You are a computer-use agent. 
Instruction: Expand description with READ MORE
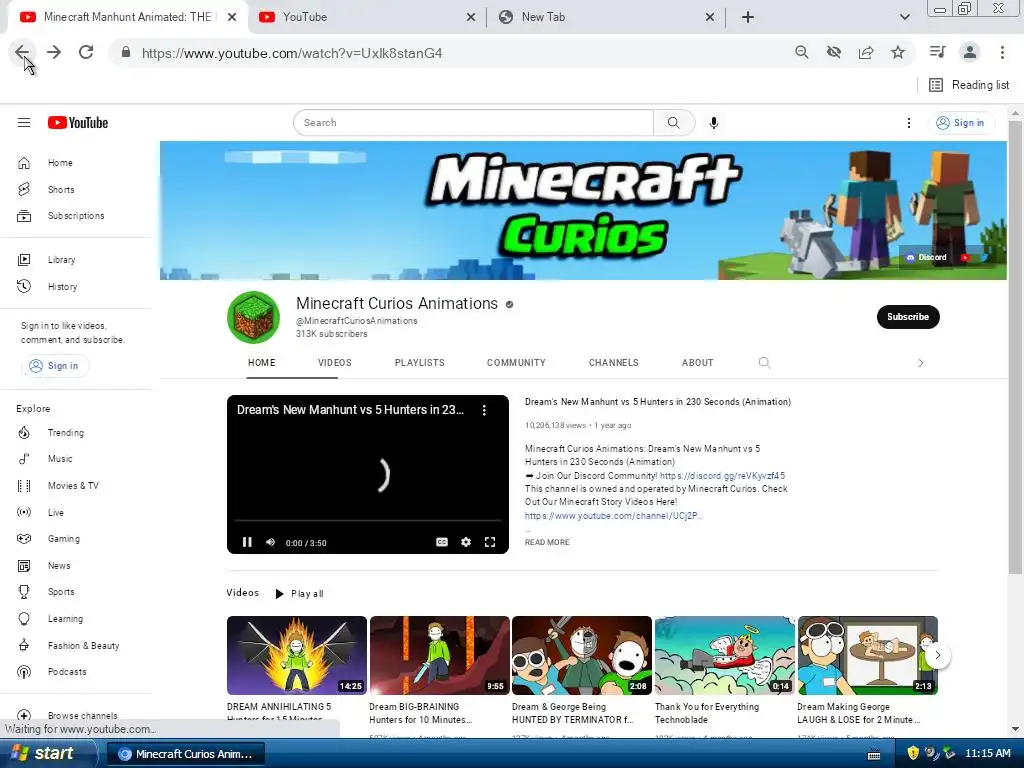[x=547, y=543]
